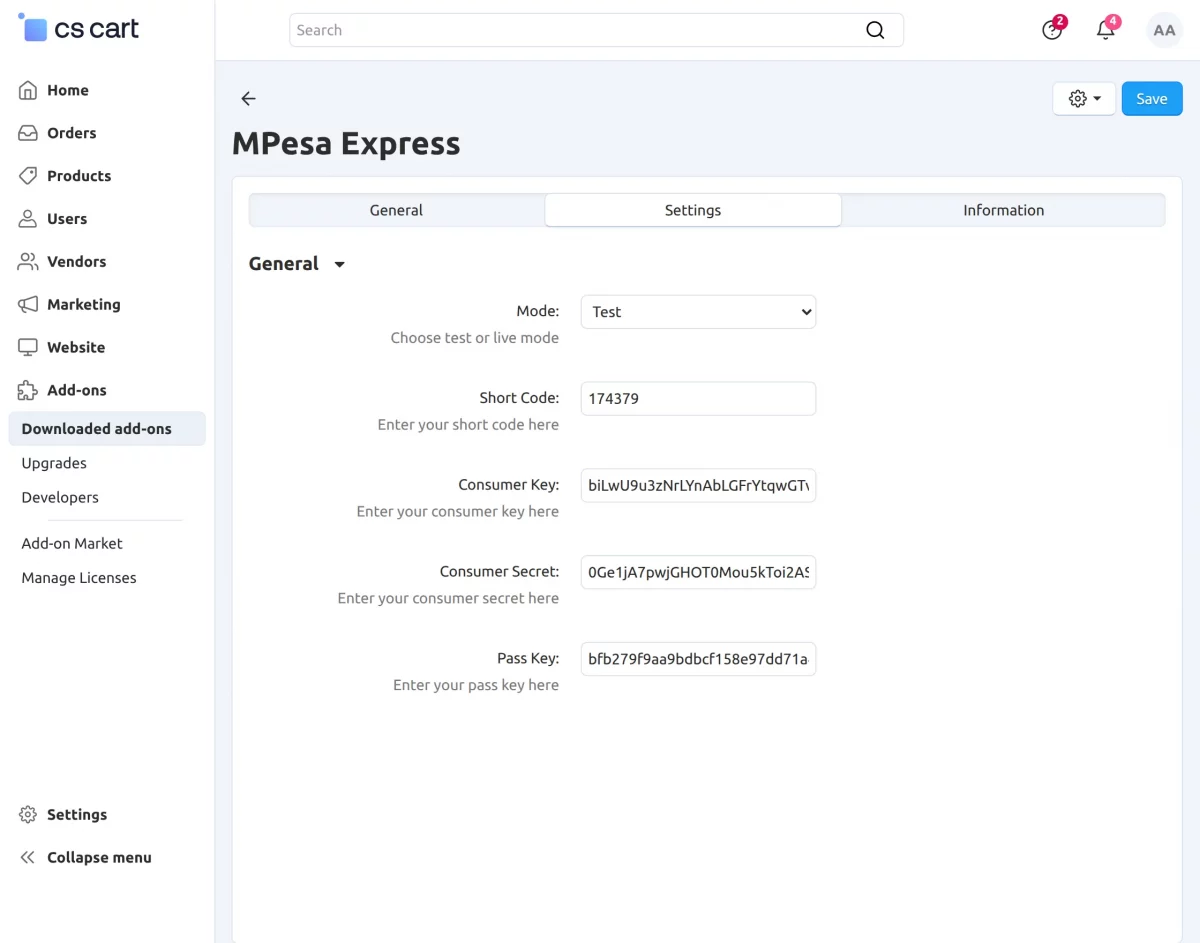Screen dimensions: 1200x943
Task: Click the Marketing megaphone icon
Action: (x=28, y=305)
